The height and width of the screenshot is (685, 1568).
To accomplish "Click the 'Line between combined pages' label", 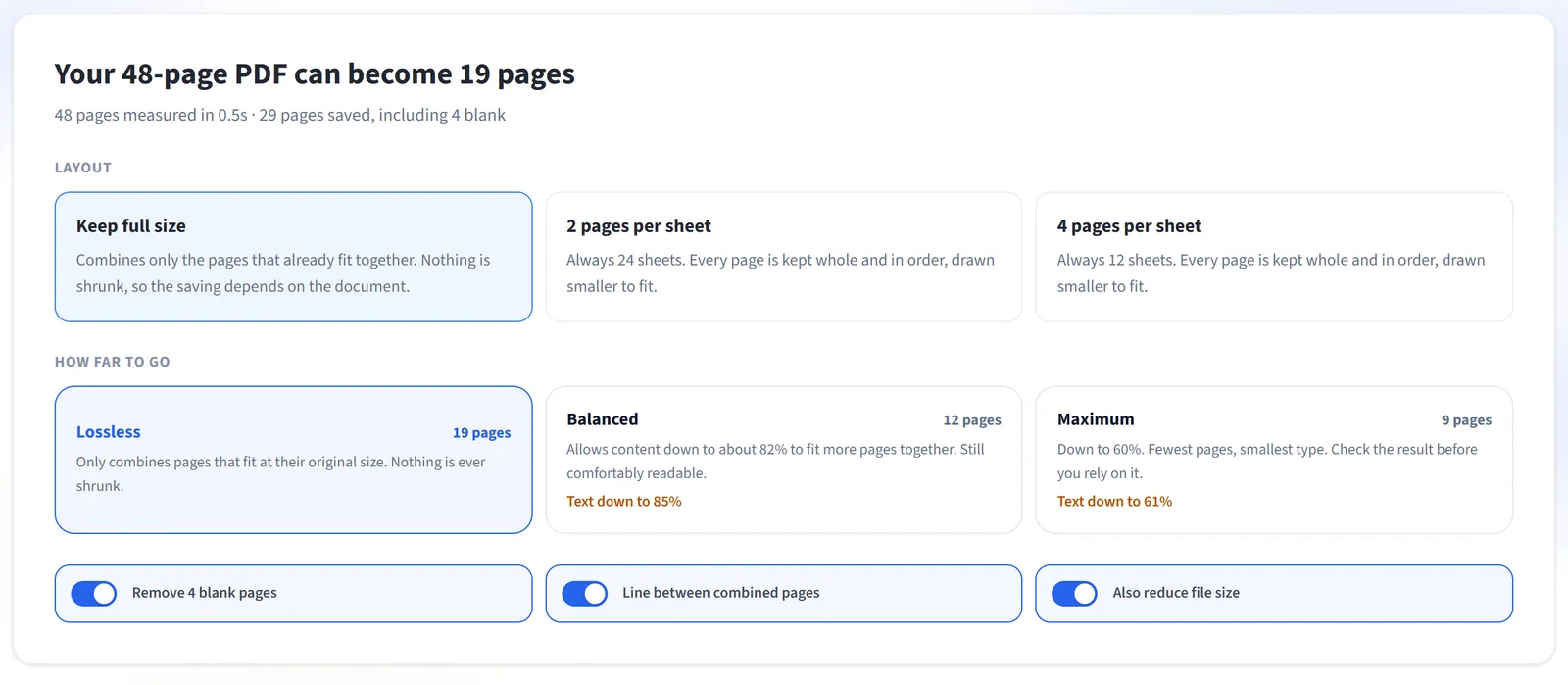I will pos(721,593).
